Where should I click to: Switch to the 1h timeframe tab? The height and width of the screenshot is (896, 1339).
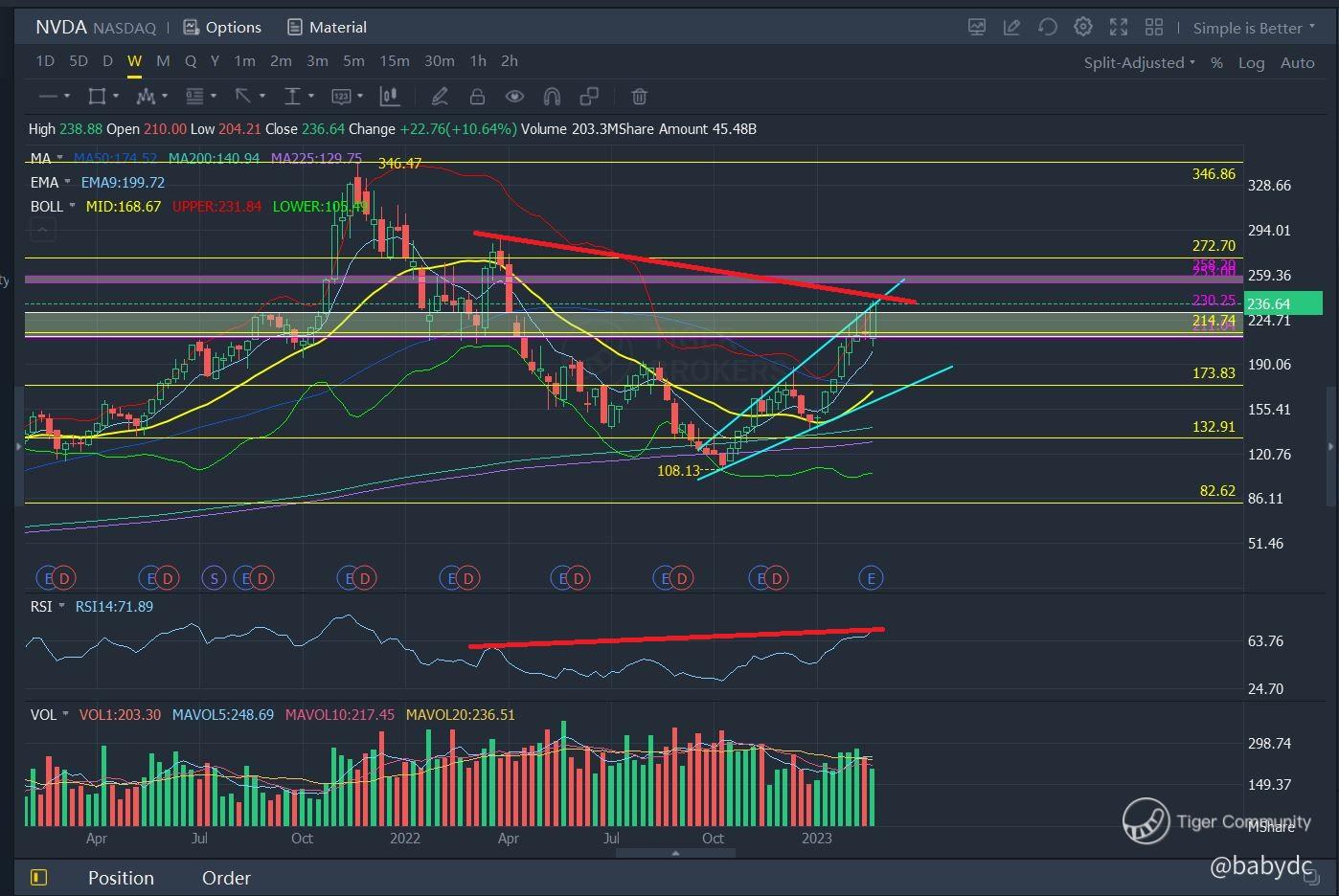click(x=478, y=60)
